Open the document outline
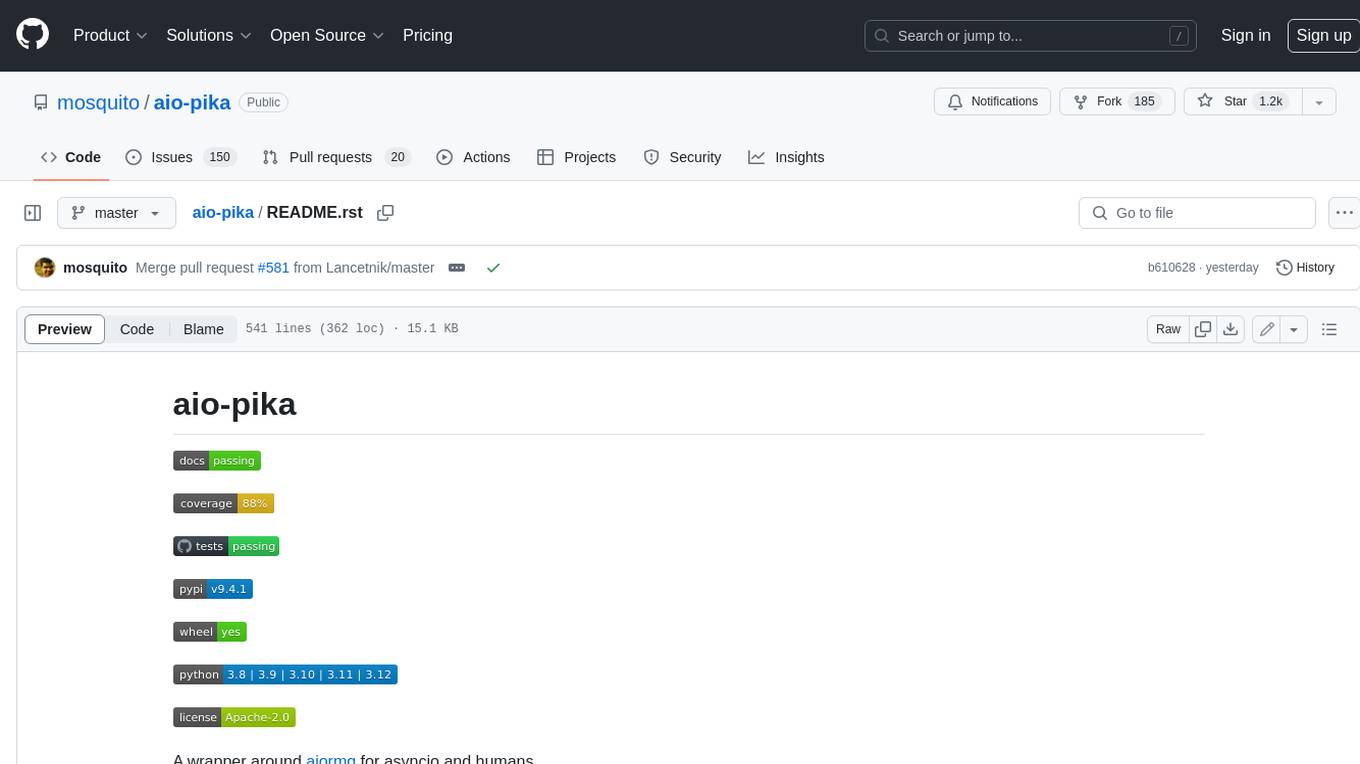 tap(1329, 329)
